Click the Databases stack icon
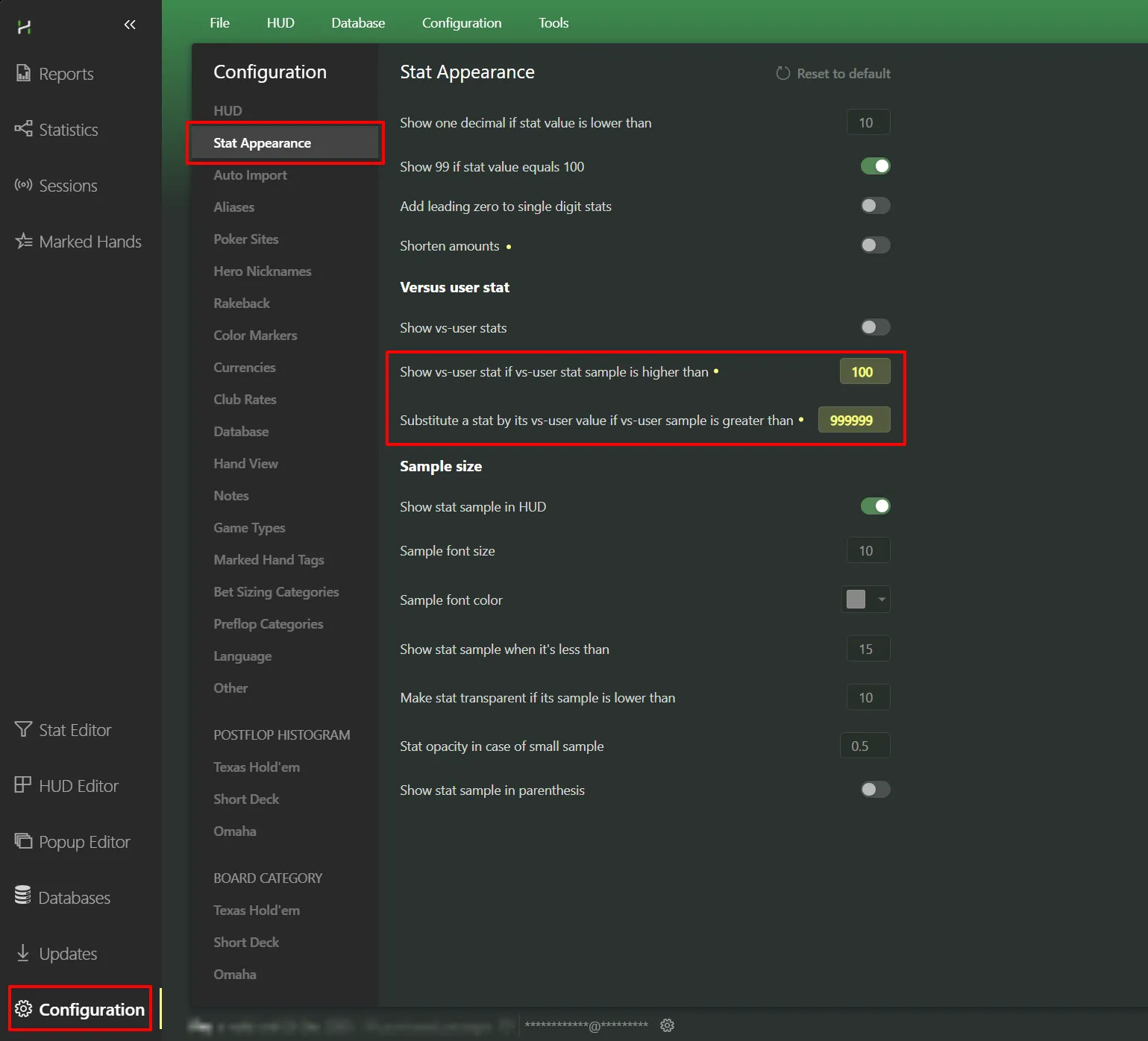1148x1041 pixels. [23, 896]
